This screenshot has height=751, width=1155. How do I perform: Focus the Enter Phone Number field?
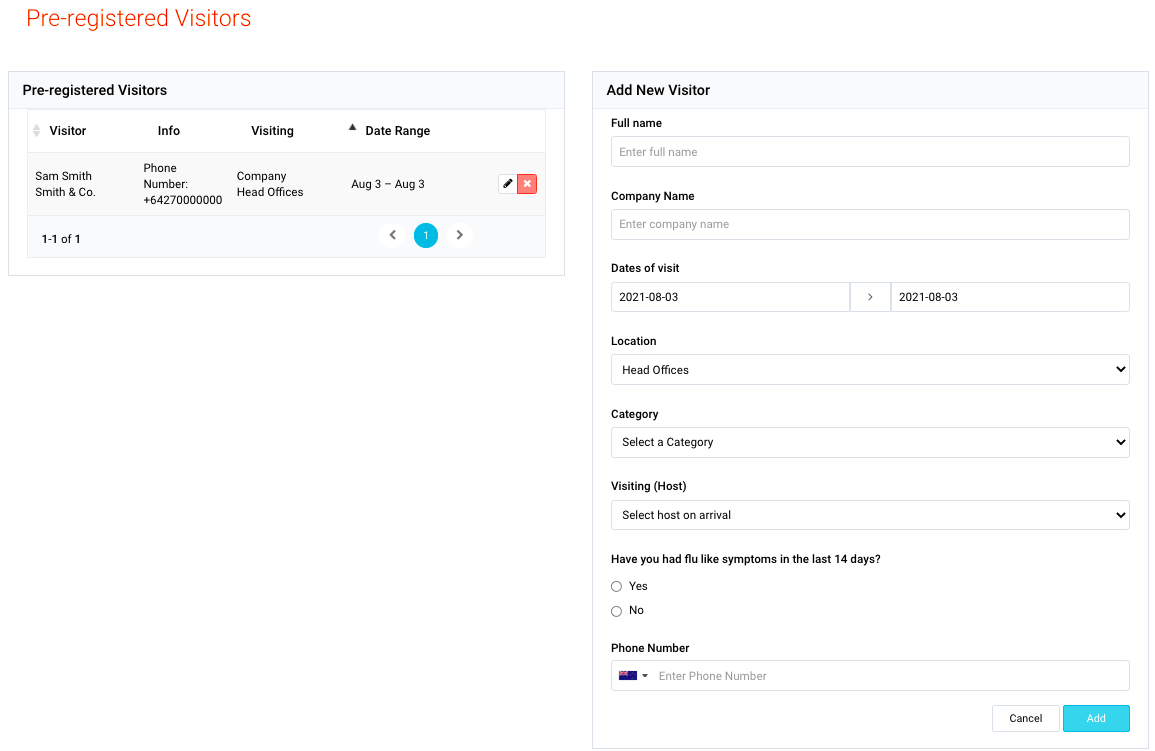pyautogui.click(x=890, y=676)
